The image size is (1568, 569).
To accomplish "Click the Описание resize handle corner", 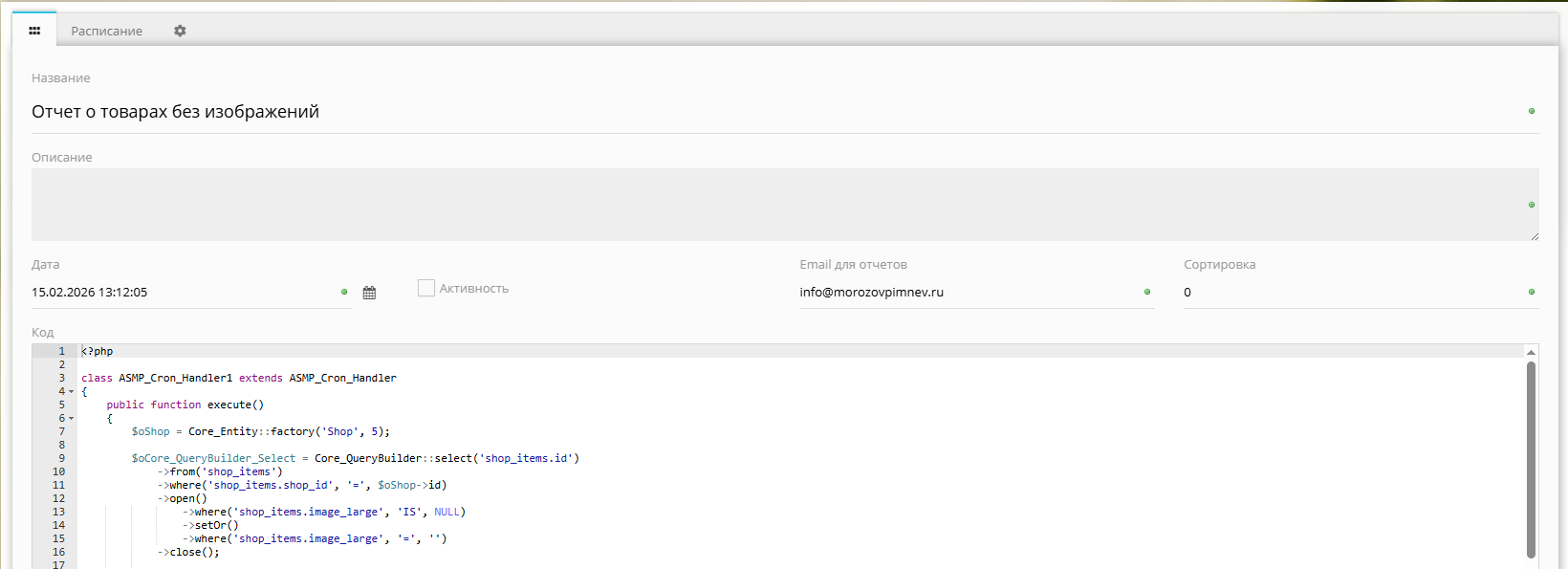I will click(1535, 236).
